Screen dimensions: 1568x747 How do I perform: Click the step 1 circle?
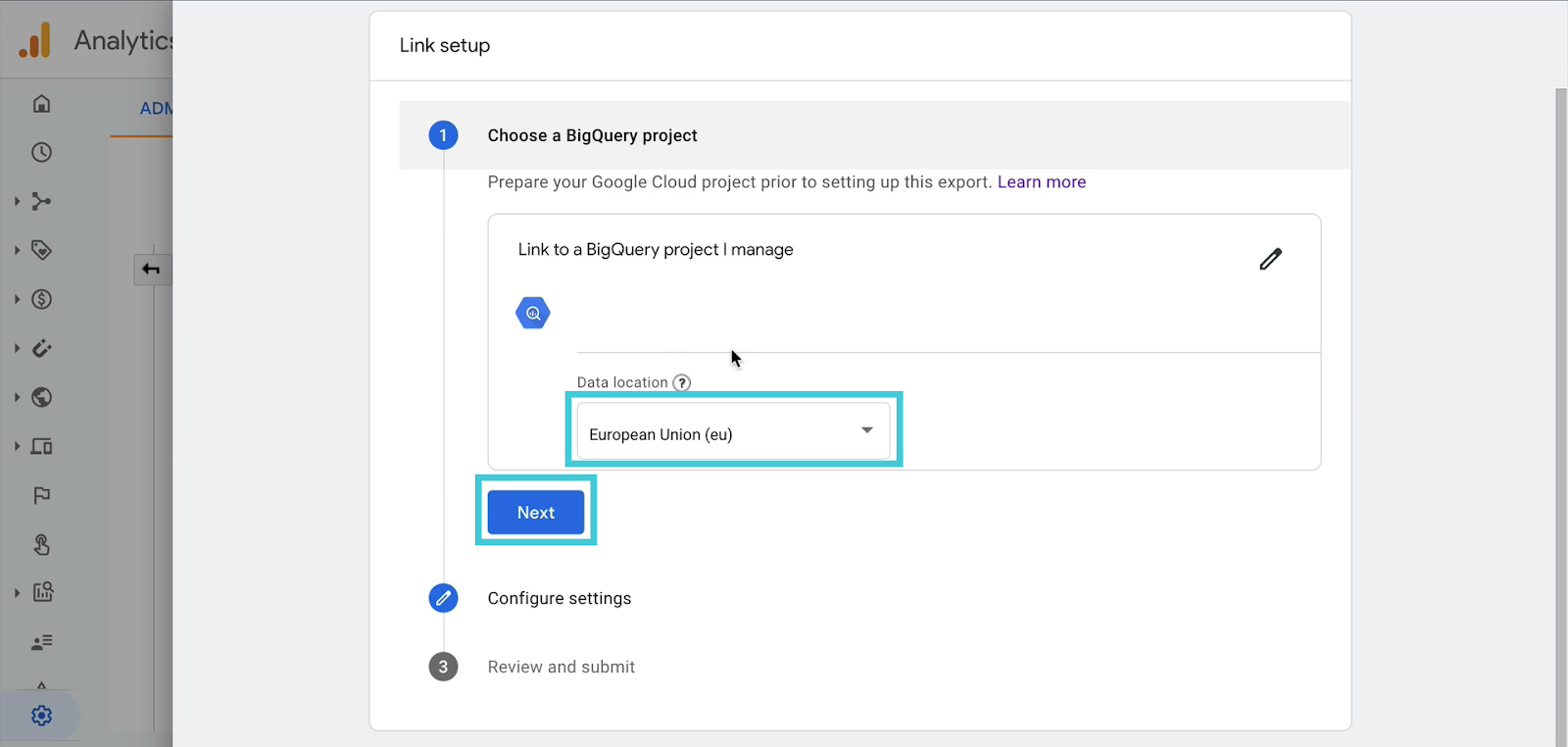(443, 135)
